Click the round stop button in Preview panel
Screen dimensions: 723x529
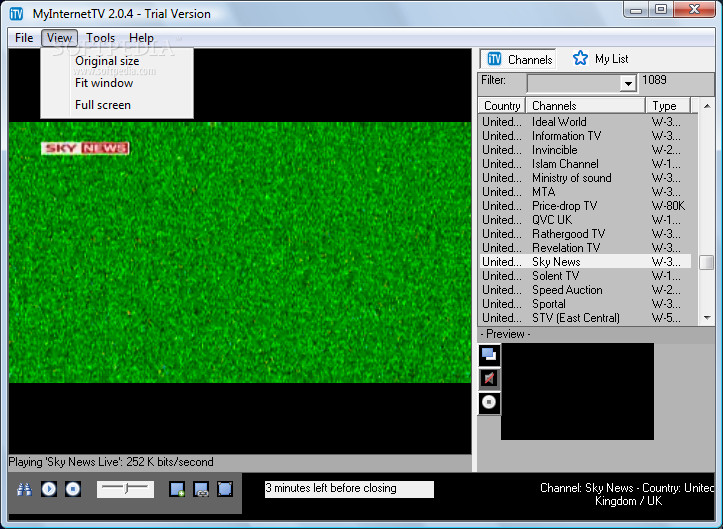489,403
